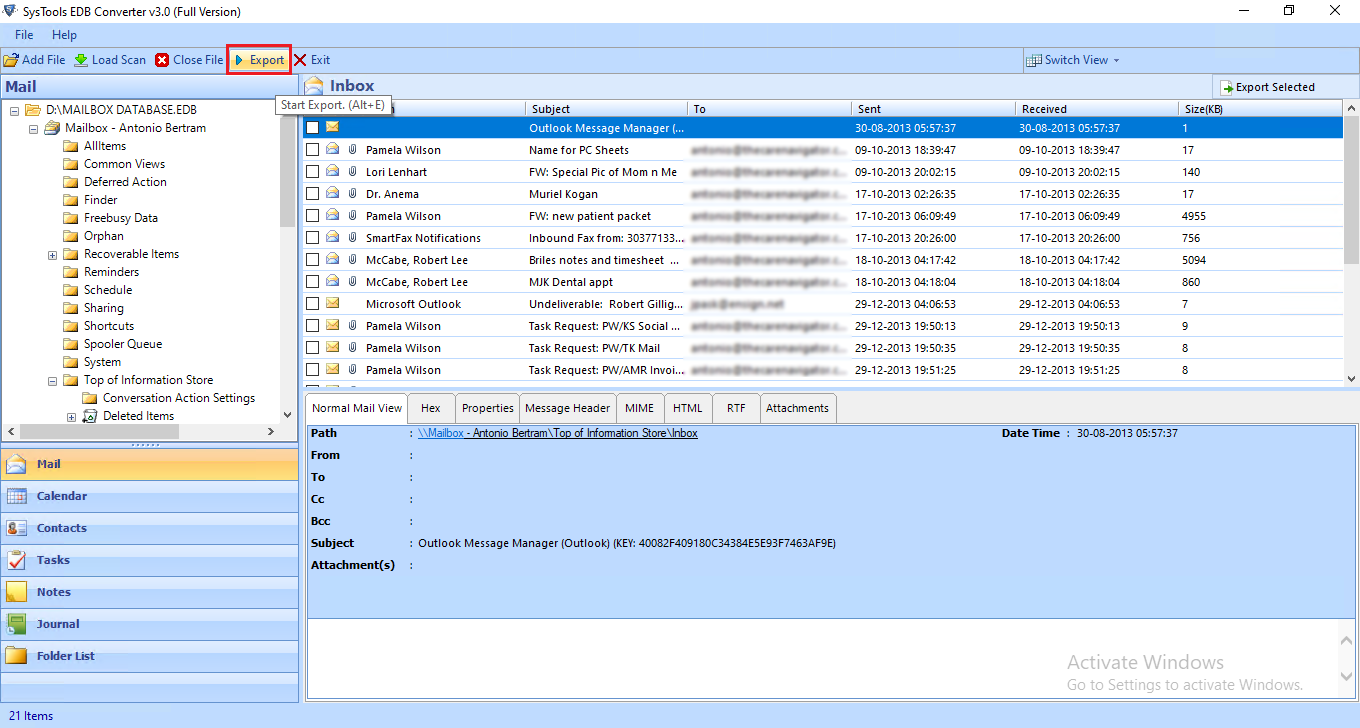Click the Close File red icon
The width and height of the screenshot is (1360, 728).
[x=162, y=60]
